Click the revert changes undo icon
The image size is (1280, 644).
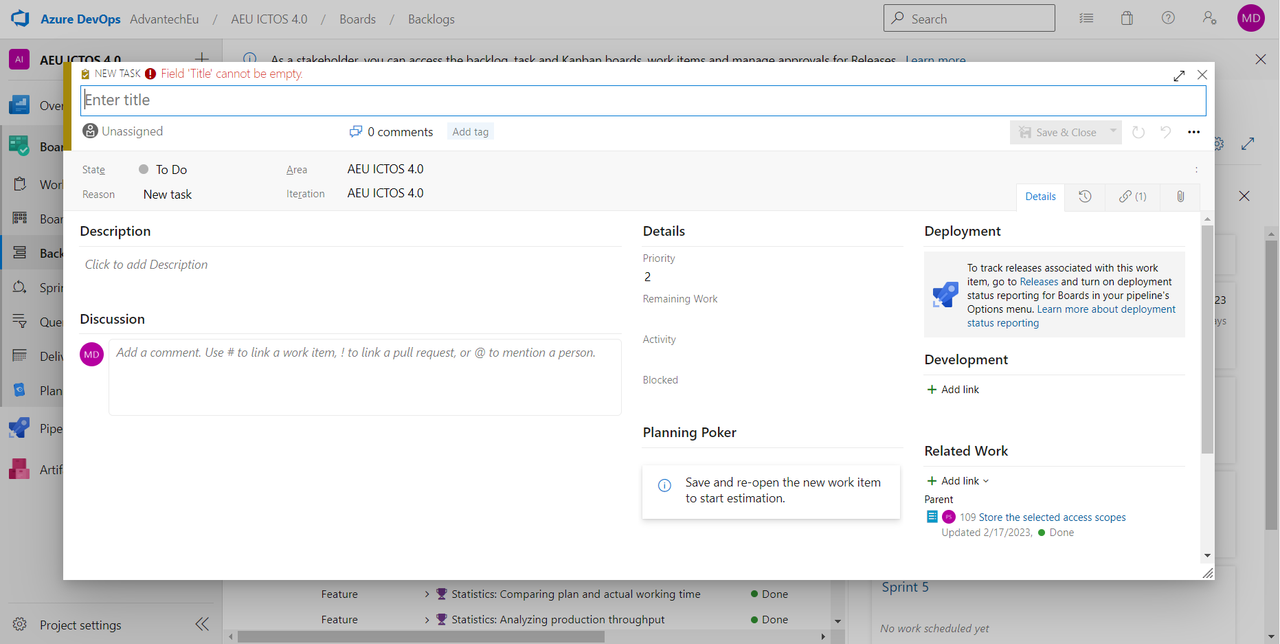point(1165,132)
